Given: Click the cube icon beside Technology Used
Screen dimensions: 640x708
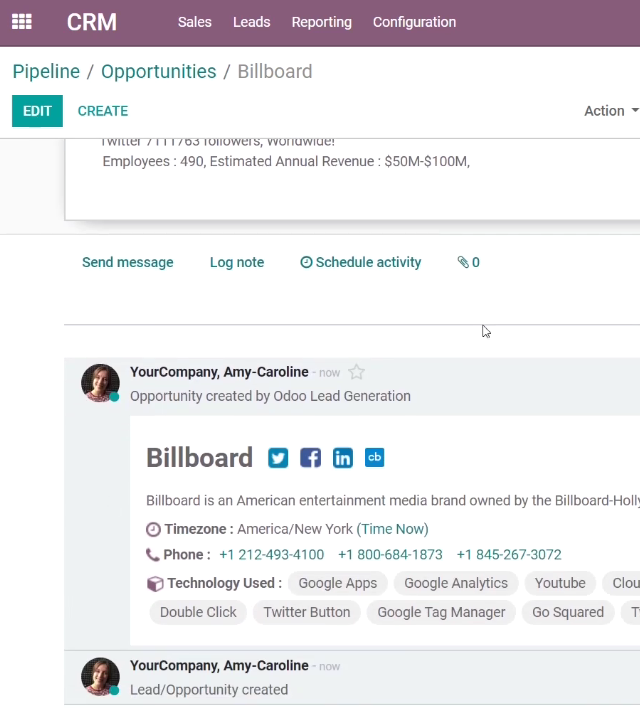Looking at the screenshot, I should coord(155,583).
